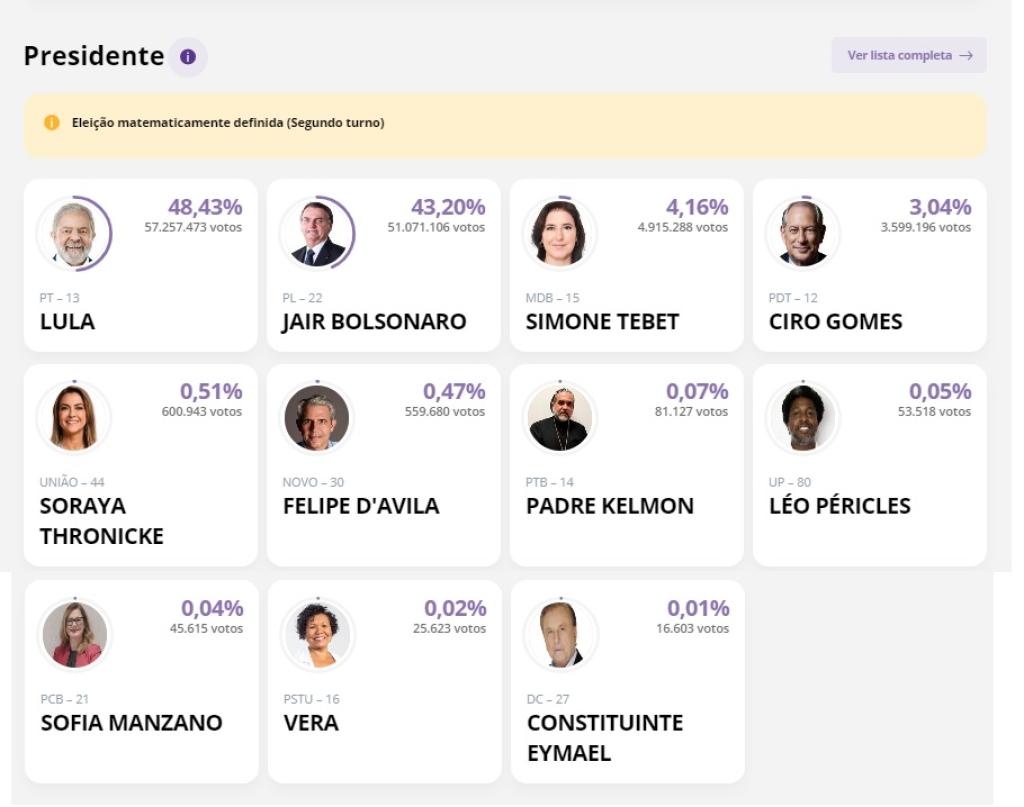Click the info icon beside Presidente
Viewport: 1024px width, 807px height.
point(187,57)
